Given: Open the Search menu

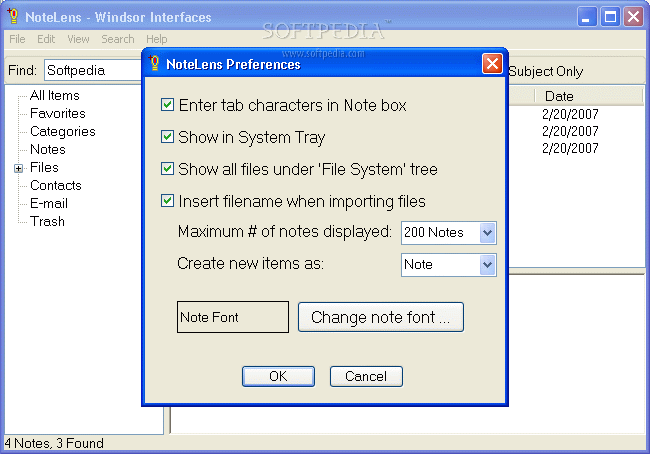Looking at the screenshot, I should click(x=118, y=39).
